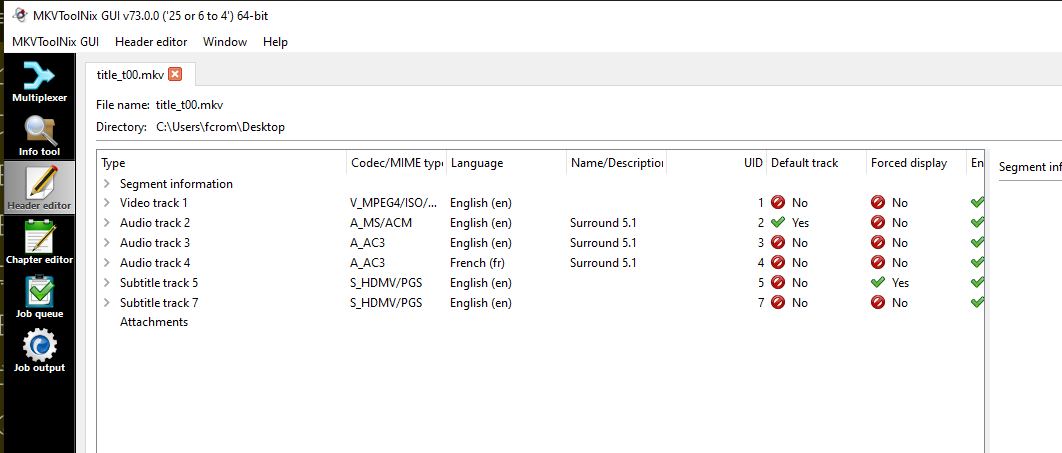Open the MKVToolNix GUI menu

click(x=56, y=42)
